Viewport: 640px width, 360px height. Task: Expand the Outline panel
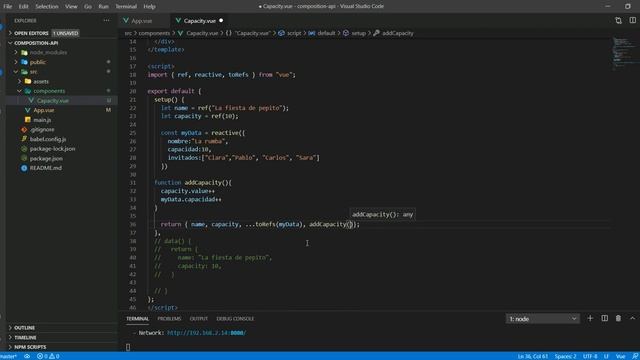click(x=24, y=328)
